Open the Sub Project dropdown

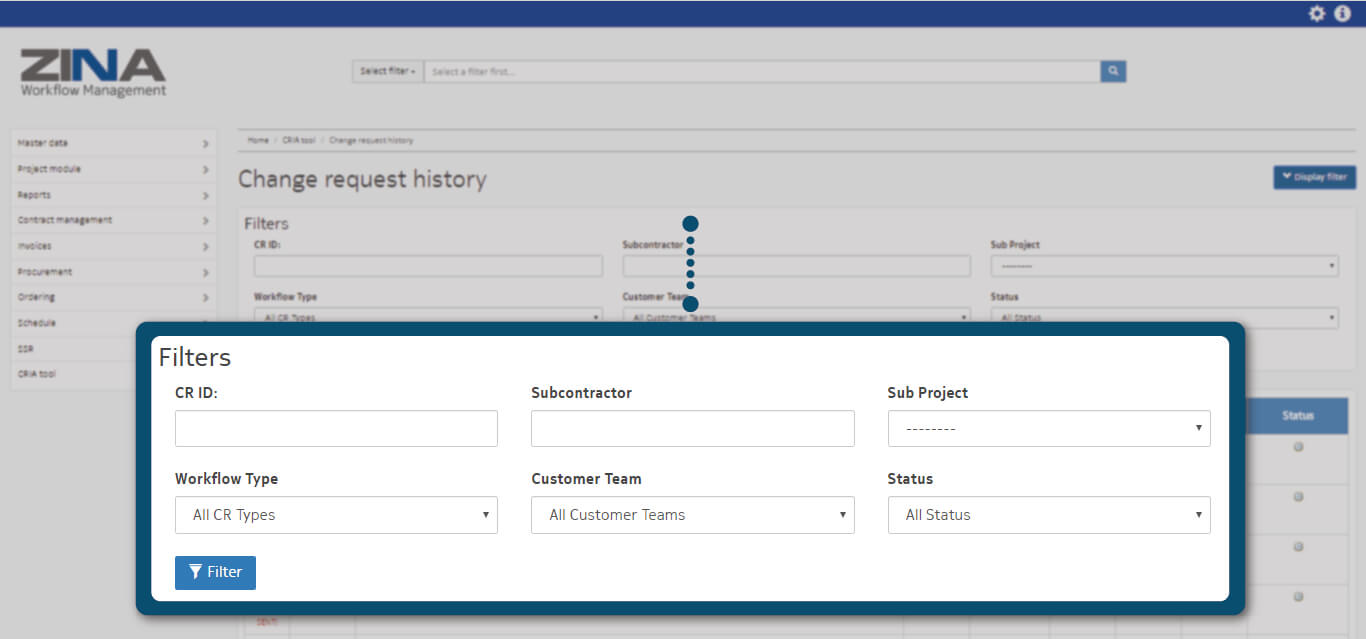(x=1048, y=428)
